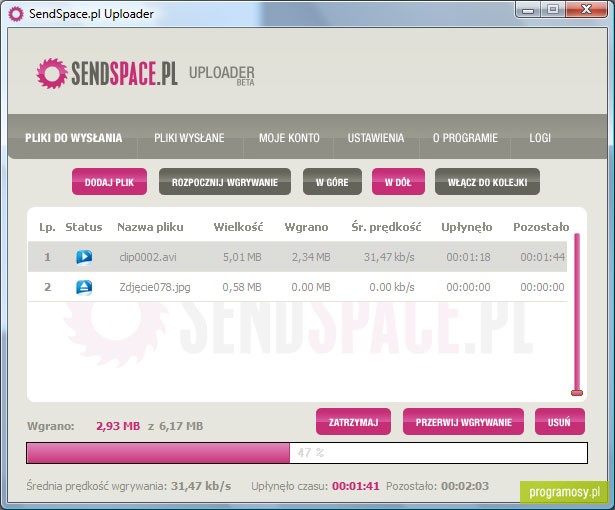Click the 0.00 MB uploaded cell
Image resolution: width=615 pixels, height=510 pixels.
point(311,287)
